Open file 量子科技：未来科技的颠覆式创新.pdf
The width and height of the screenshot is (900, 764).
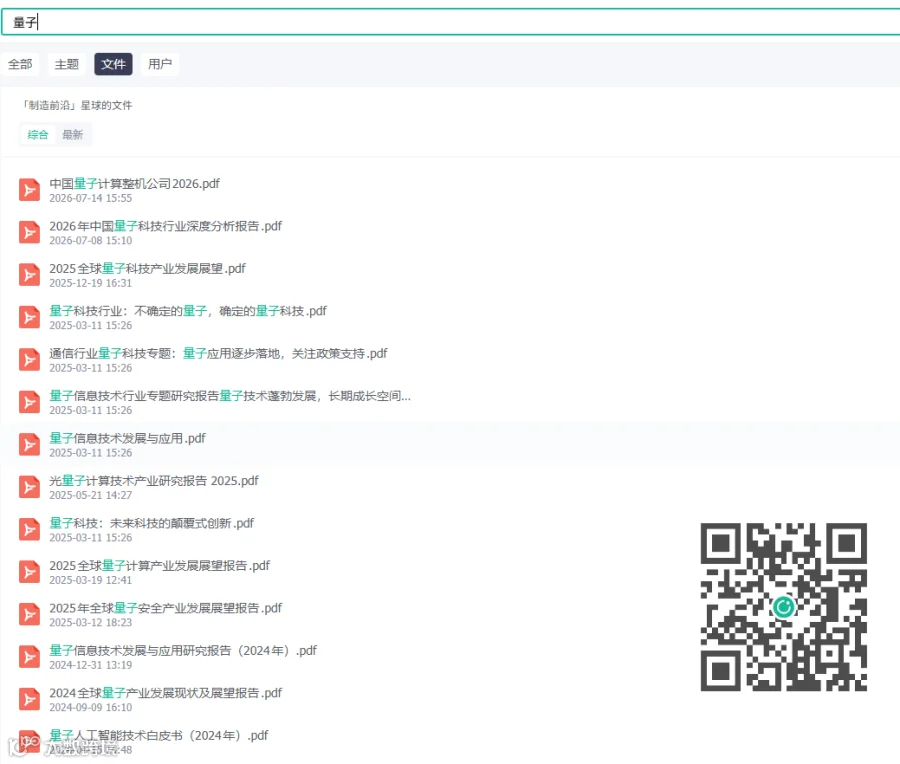coord(152,523)
